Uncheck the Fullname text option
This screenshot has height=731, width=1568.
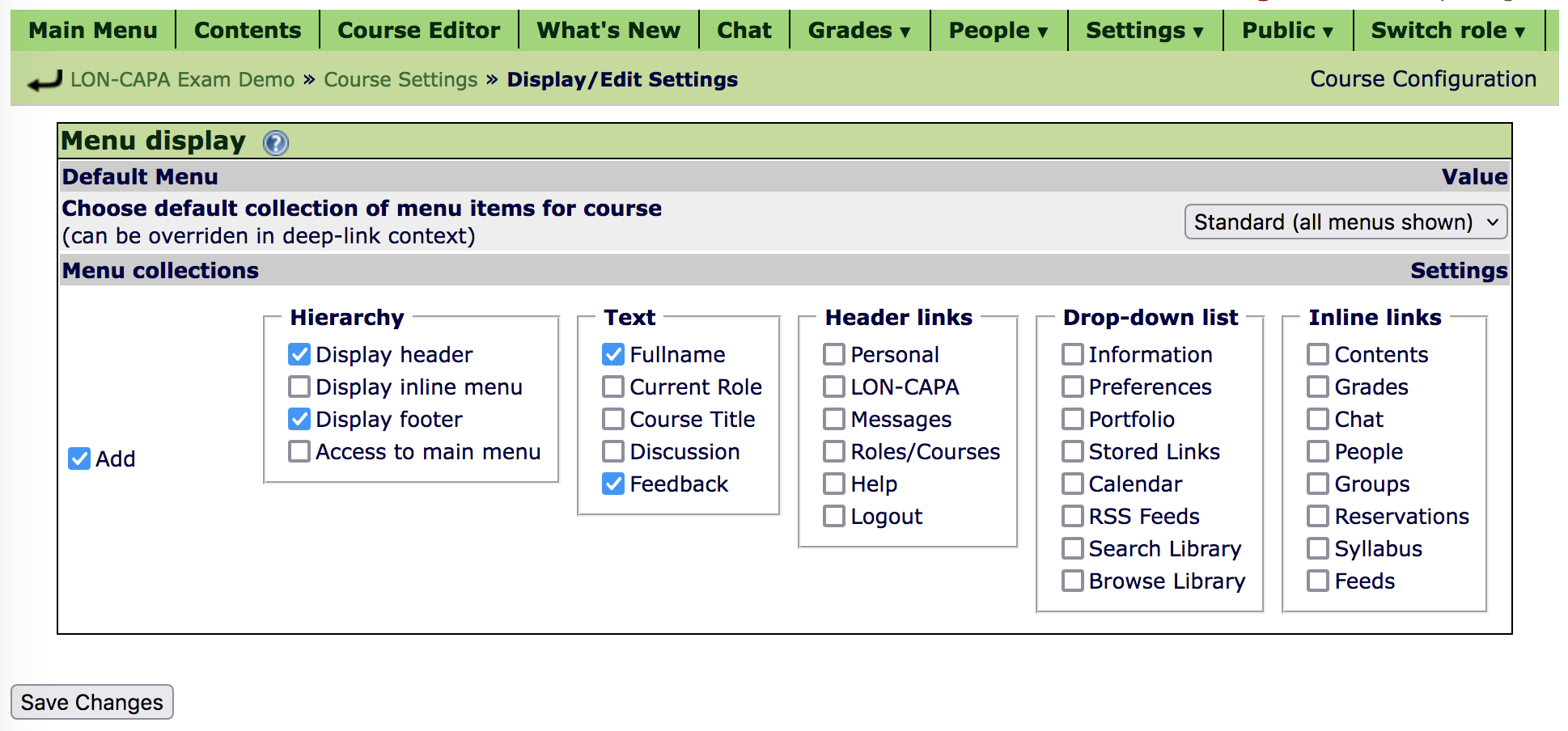(613, 354)
